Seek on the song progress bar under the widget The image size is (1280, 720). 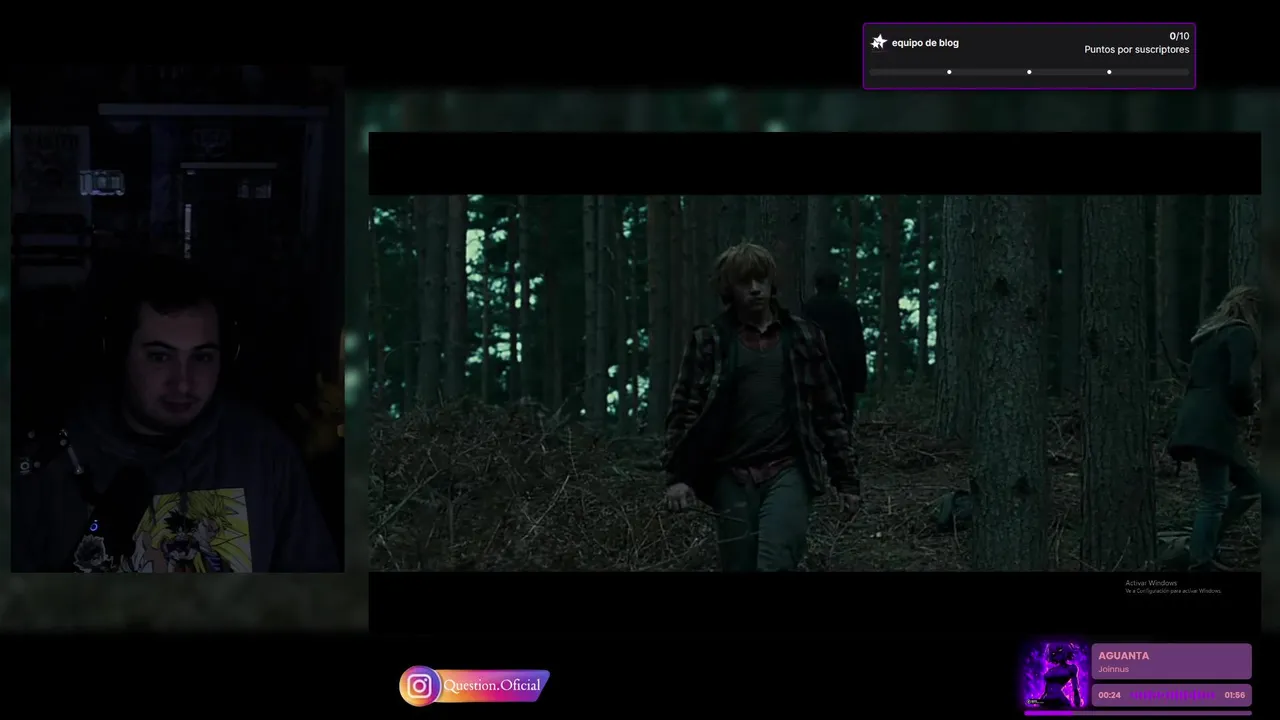(1138, 713)
